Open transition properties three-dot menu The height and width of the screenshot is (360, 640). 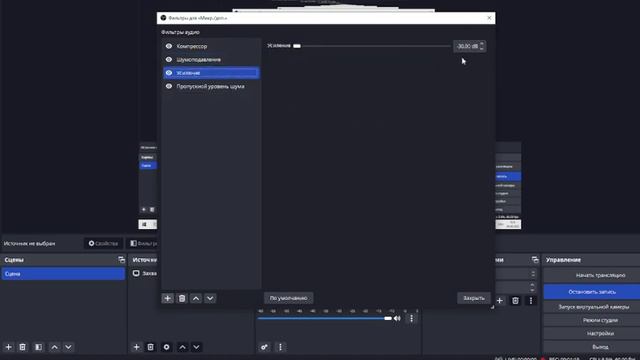(x=531, y=301)
